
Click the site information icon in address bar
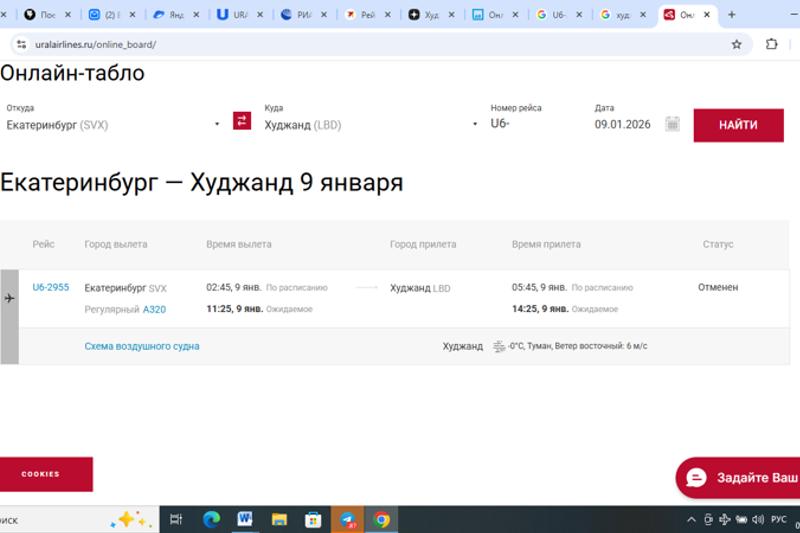[21, 44]
